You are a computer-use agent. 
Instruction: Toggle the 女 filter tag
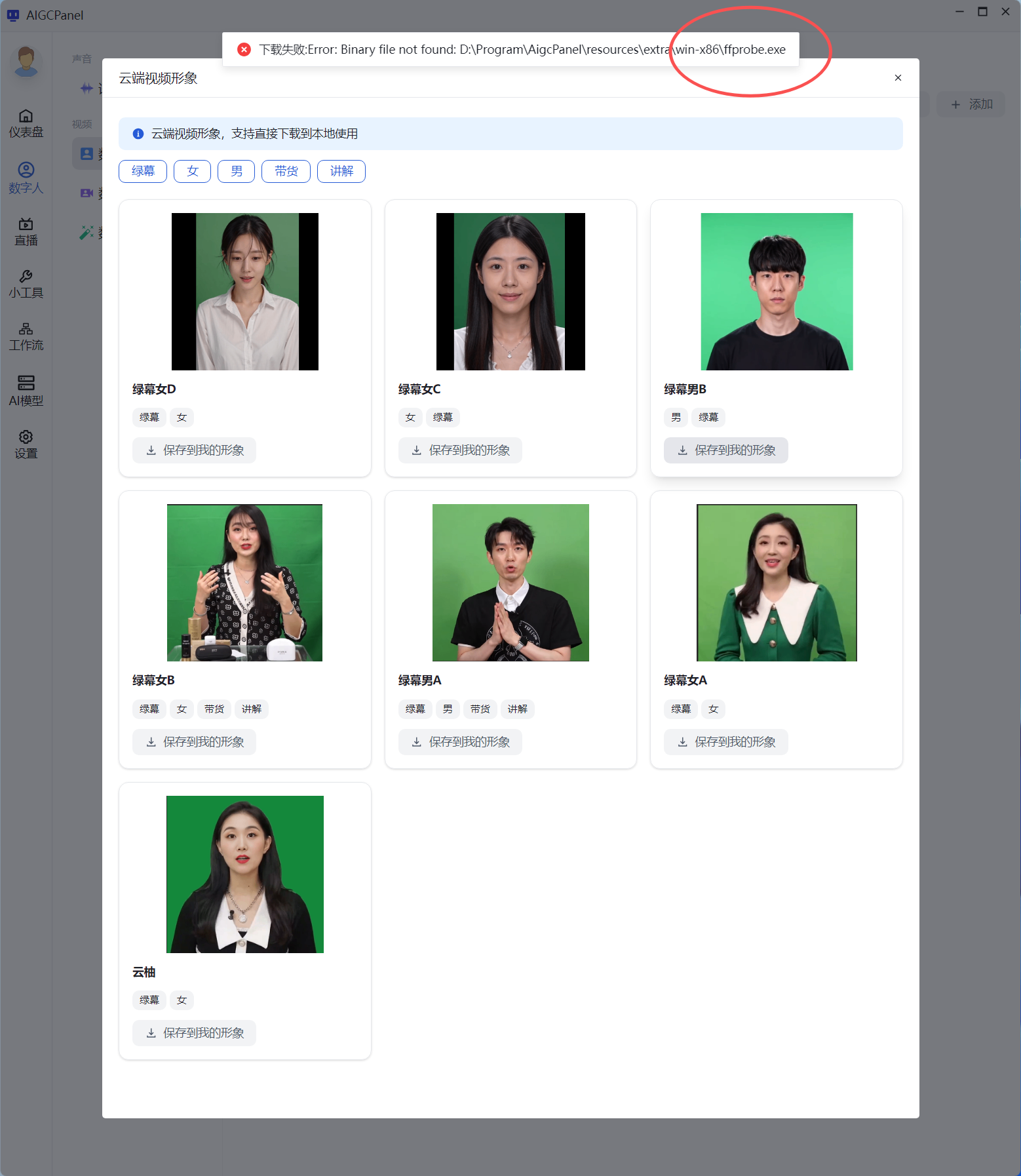click(x=192, y=171)
